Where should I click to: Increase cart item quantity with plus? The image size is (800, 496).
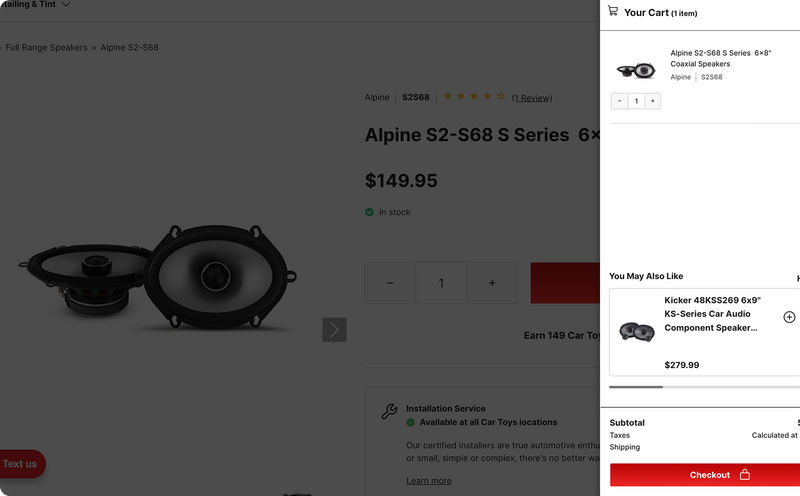(652, 101)
